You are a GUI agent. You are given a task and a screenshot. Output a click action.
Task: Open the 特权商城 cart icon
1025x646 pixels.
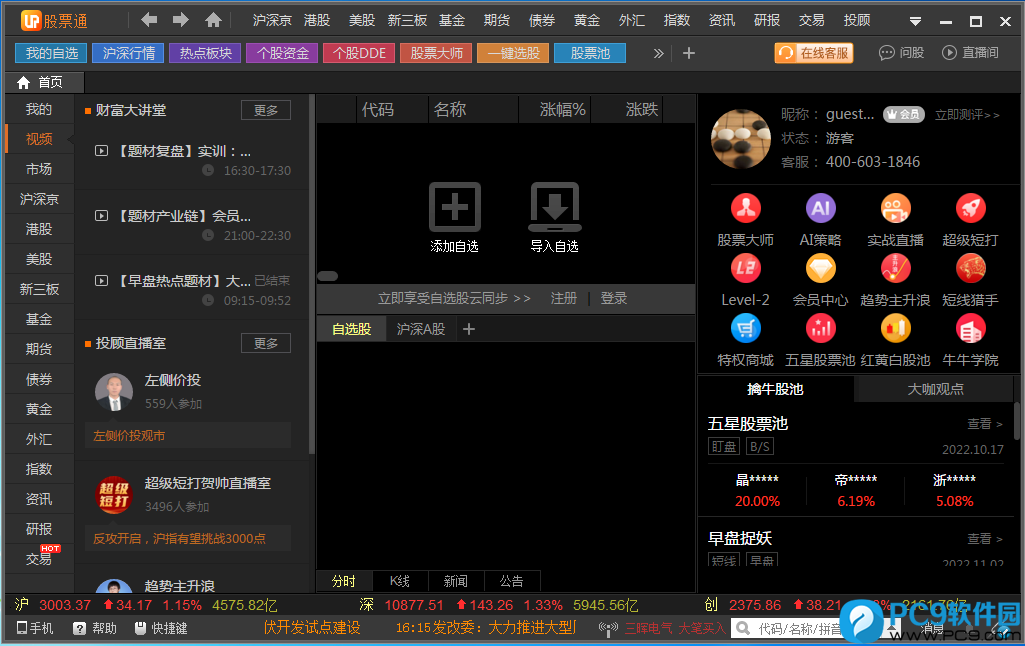click(x=746, y=328)
